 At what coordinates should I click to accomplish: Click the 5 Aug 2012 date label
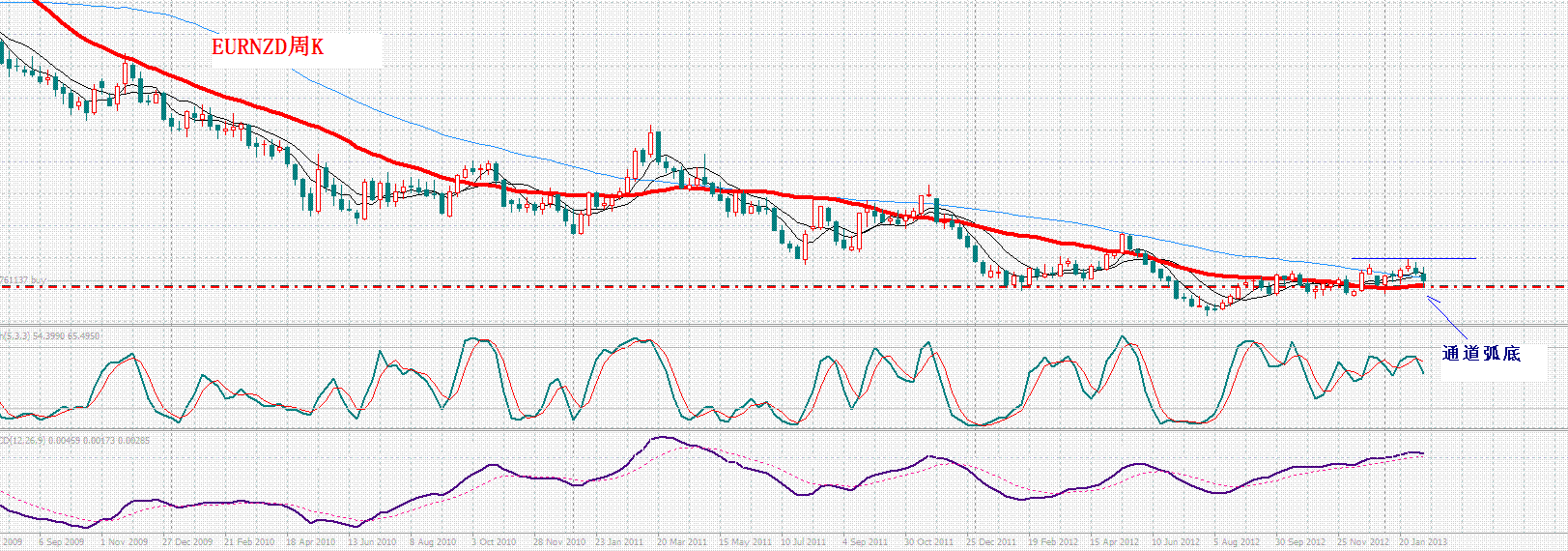click(x=1237, y=542)
